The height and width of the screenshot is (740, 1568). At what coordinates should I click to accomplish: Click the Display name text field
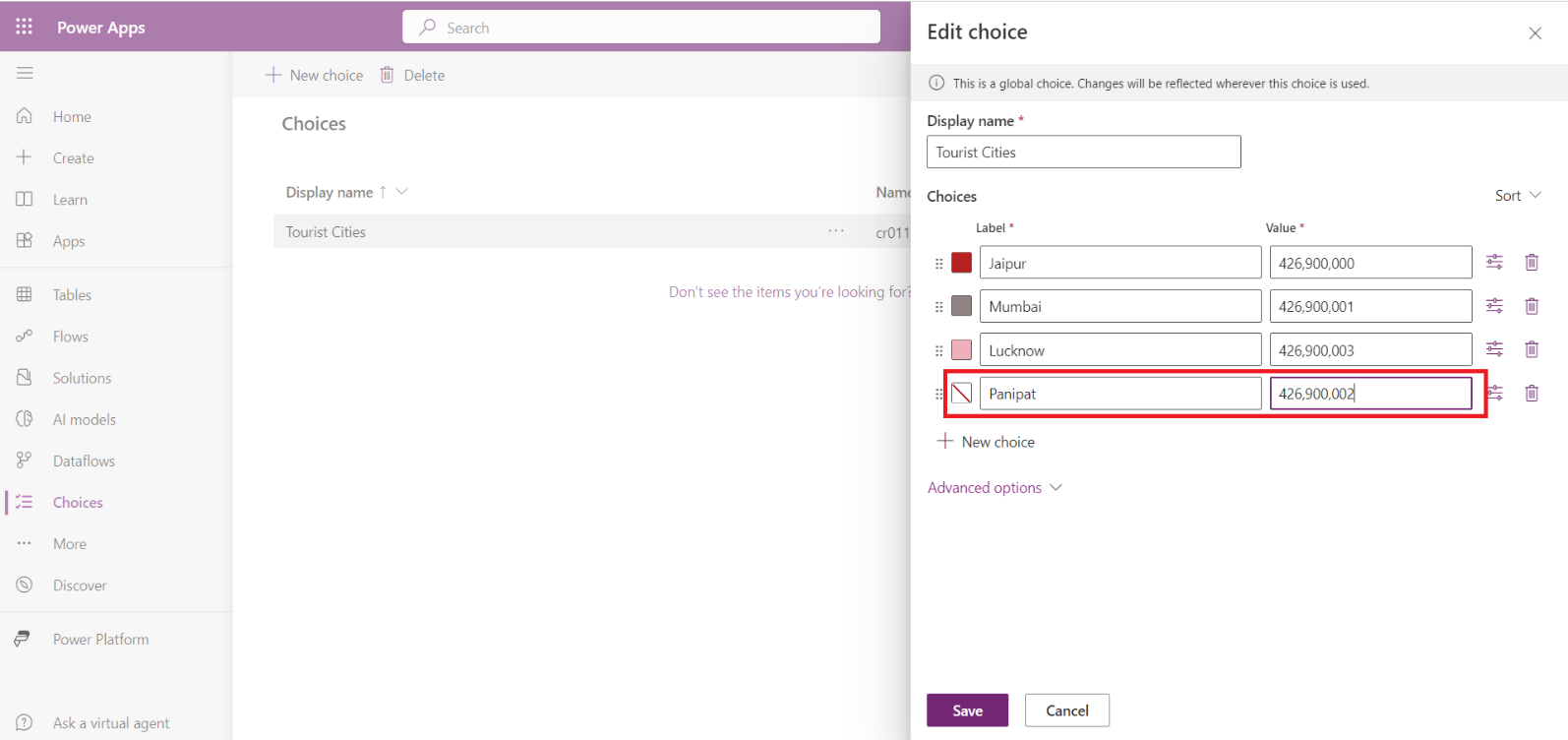click(1083, 153)
